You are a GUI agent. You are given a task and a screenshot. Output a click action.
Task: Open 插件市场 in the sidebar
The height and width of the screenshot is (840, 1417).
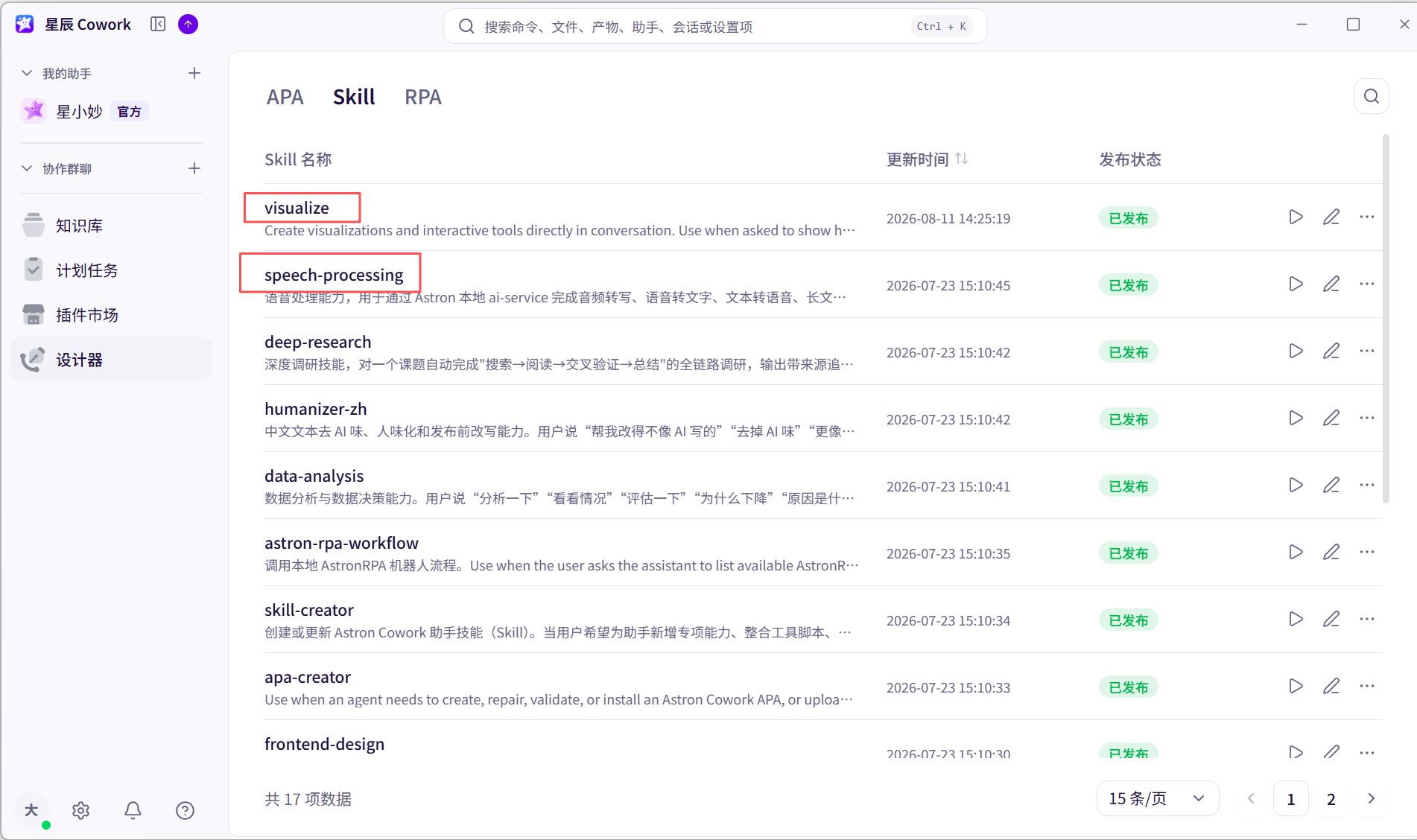point(112,314)
